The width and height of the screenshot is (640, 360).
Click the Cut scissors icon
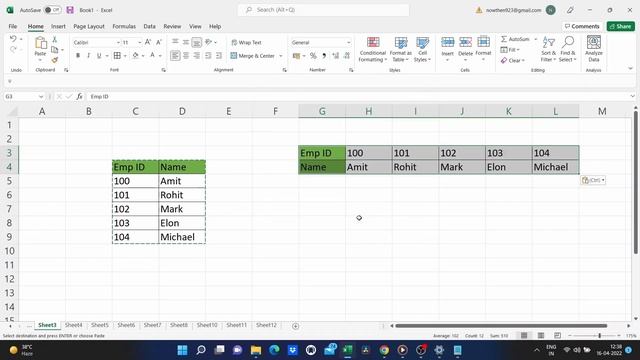pyautogui.click(x=54, y=40)
